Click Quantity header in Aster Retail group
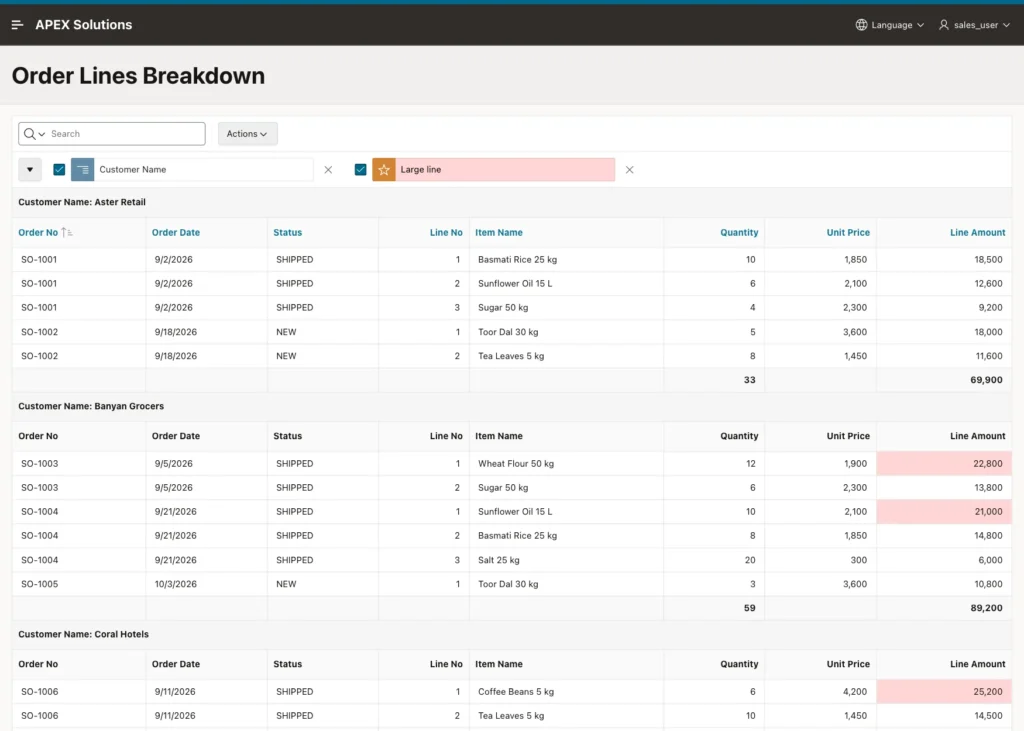The width and height of the screenshot is (1024, 731). click(x=739, y=233)
